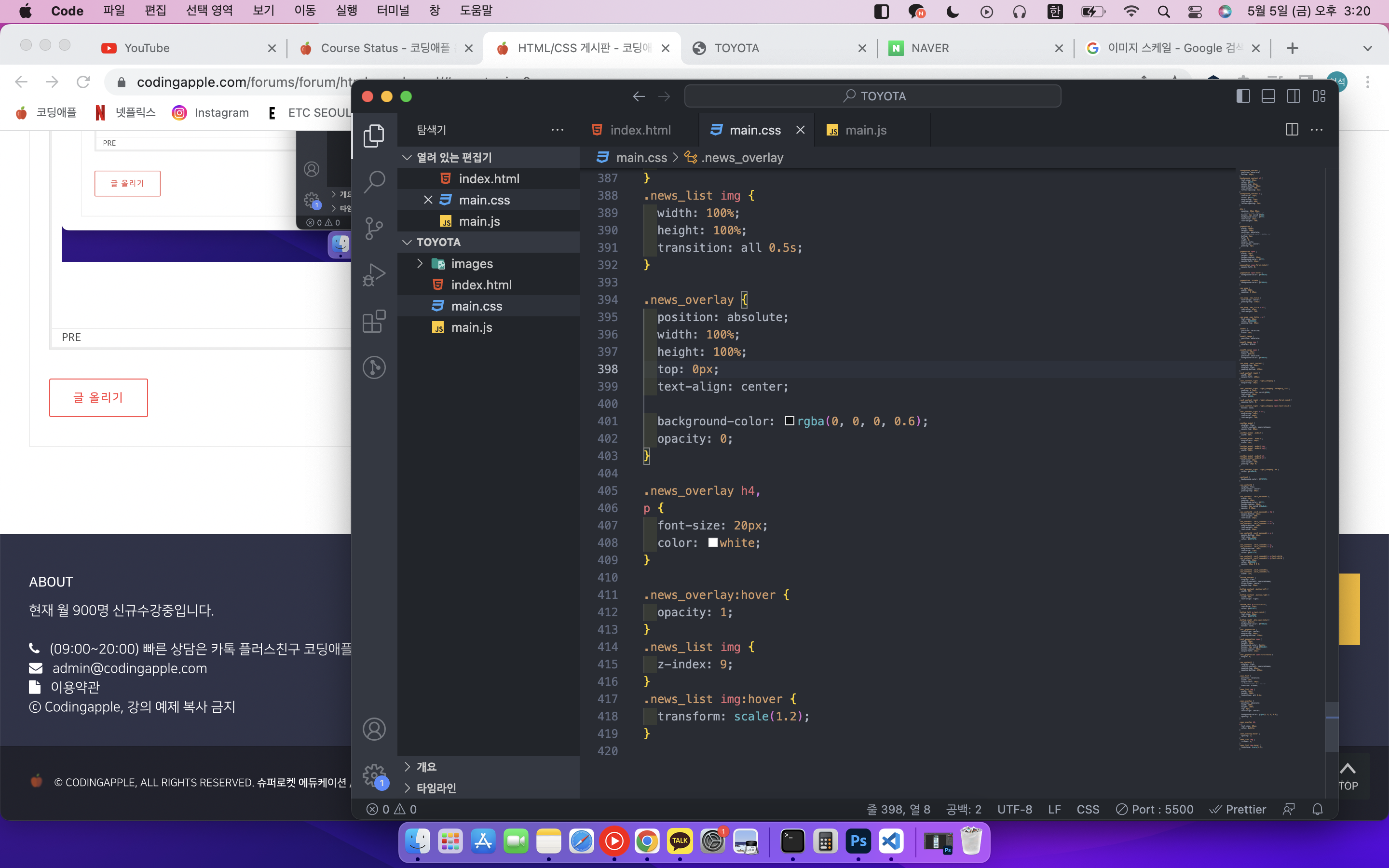Switch to the NAVER Chrome tab
Screen dimensions: 1389x868
[x=976, y=48]
